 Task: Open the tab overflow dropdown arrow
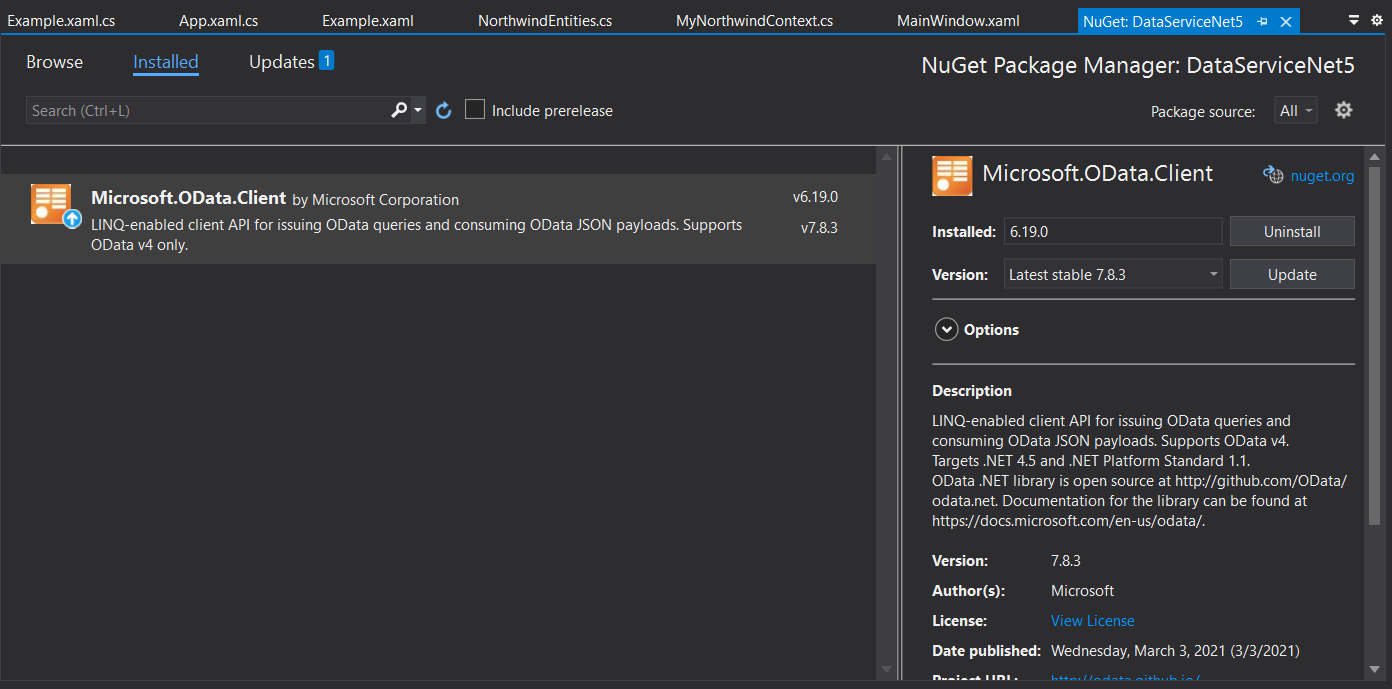coord(1354,20)
